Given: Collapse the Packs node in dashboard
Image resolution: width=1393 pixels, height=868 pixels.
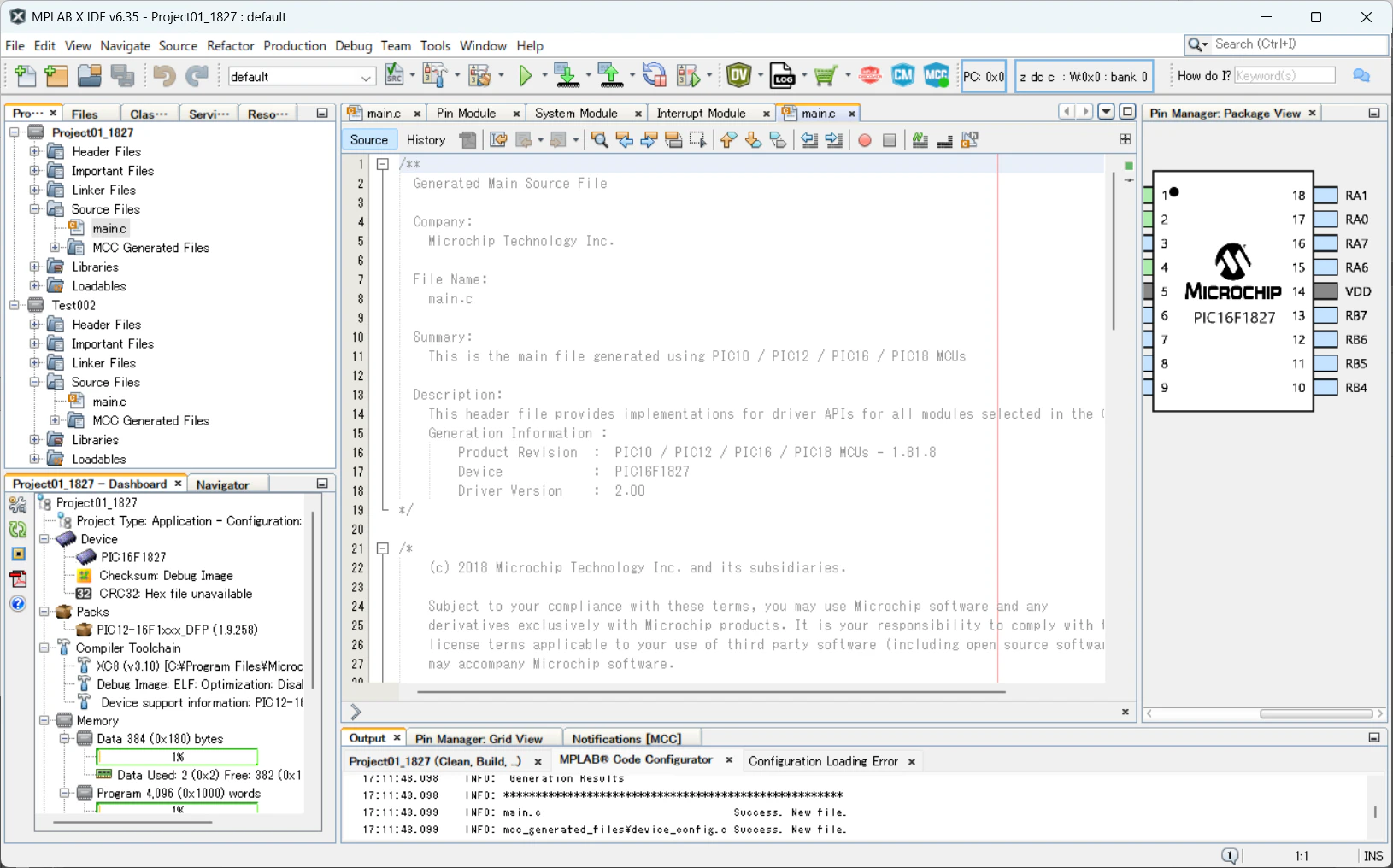Looking at the screenshot, I should [x=44, y=612].
